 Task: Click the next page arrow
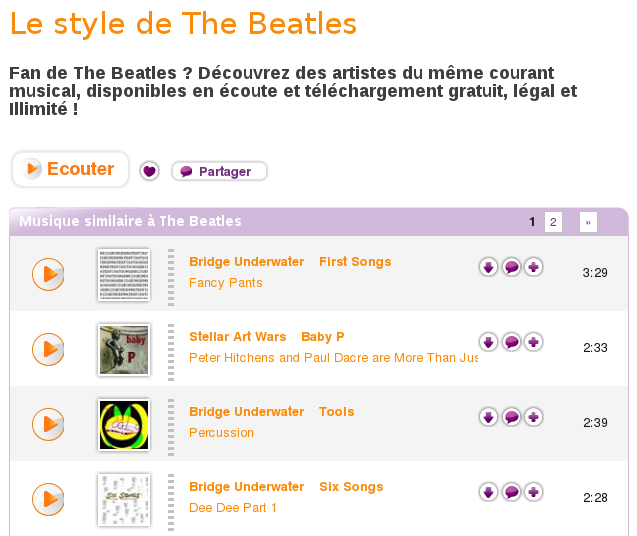pyautogui.click(x=588, y=222)
